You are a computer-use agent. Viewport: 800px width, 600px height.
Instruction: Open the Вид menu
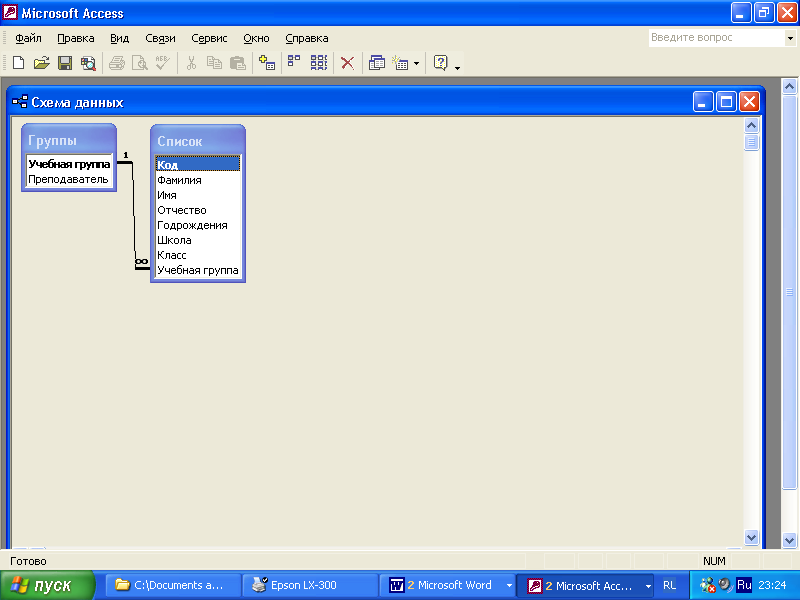click(119, 38)
